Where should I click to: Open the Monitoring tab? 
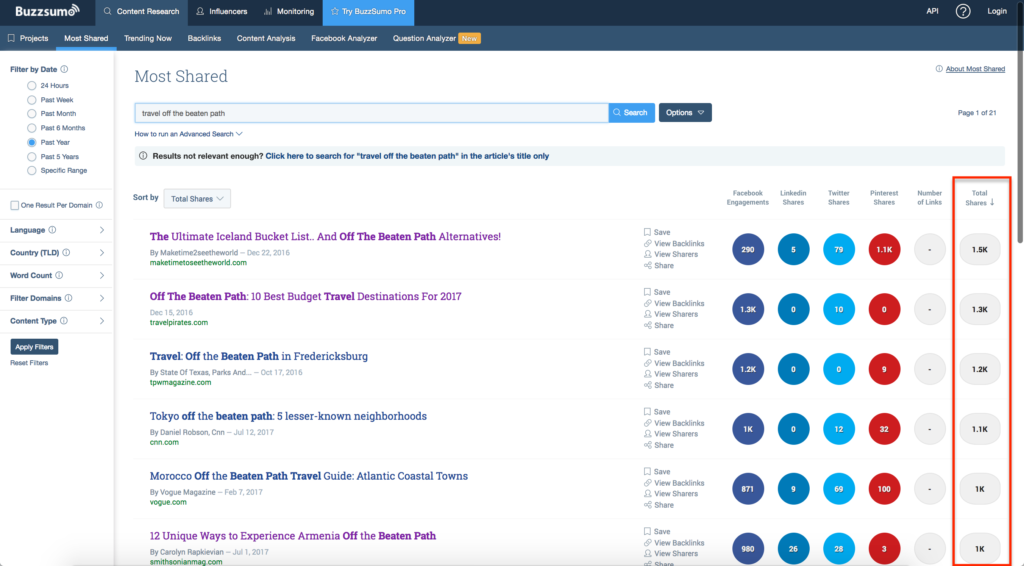pyautogui.click(x=289, y=12)
